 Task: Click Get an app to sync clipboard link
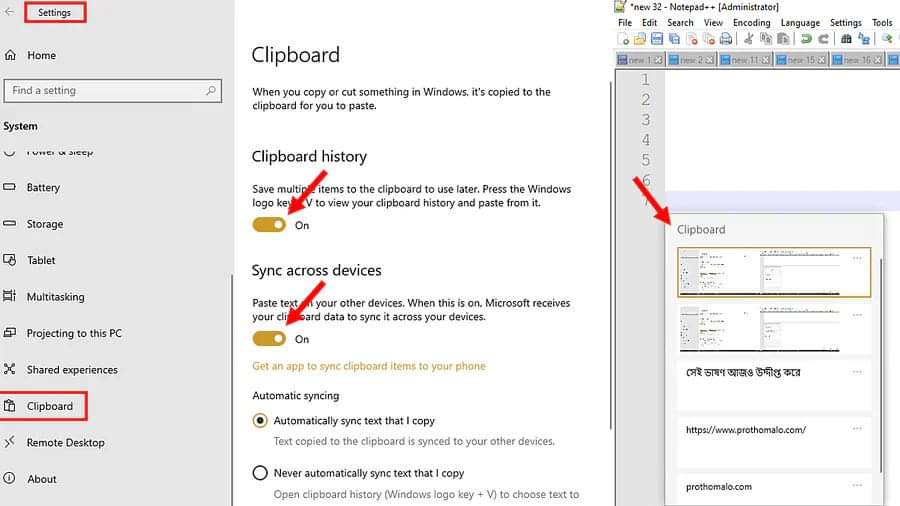click(x=369, y=366)
